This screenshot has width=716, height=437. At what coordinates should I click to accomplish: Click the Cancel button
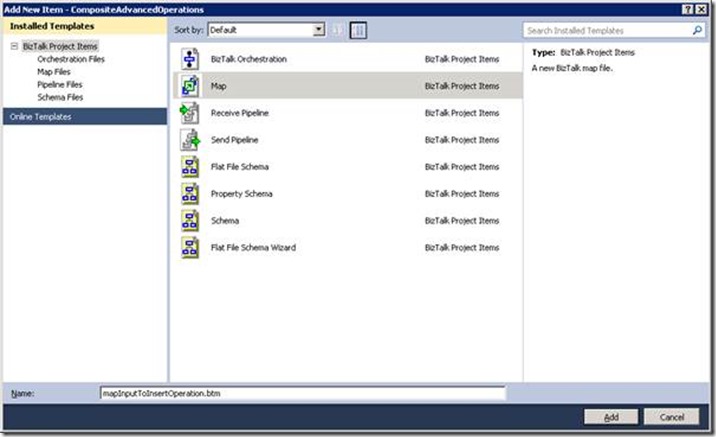click(x=672, y=417)
